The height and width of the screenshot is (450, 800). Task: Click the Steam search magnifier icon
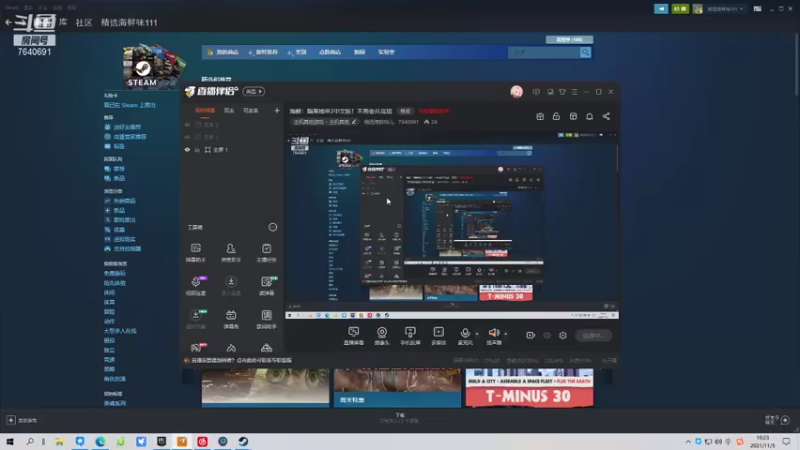tap(585, 52)
